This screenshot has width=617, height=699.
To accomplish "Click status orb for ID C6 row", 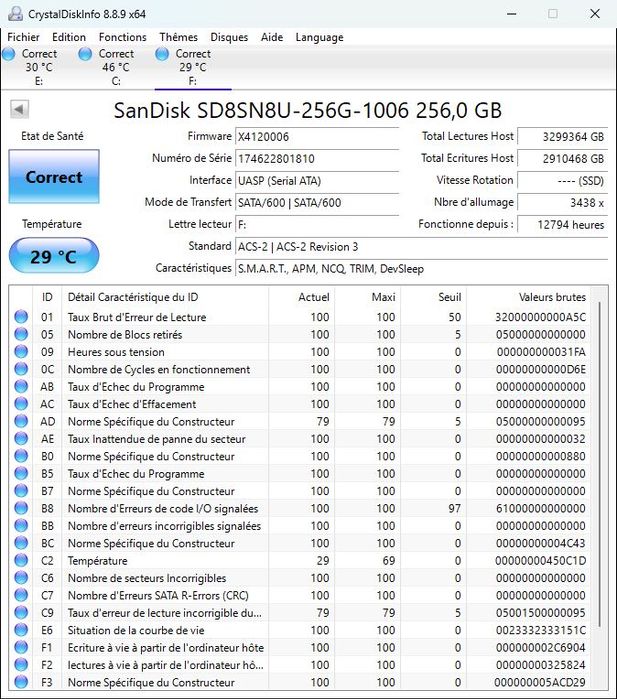I will (21, 577).
